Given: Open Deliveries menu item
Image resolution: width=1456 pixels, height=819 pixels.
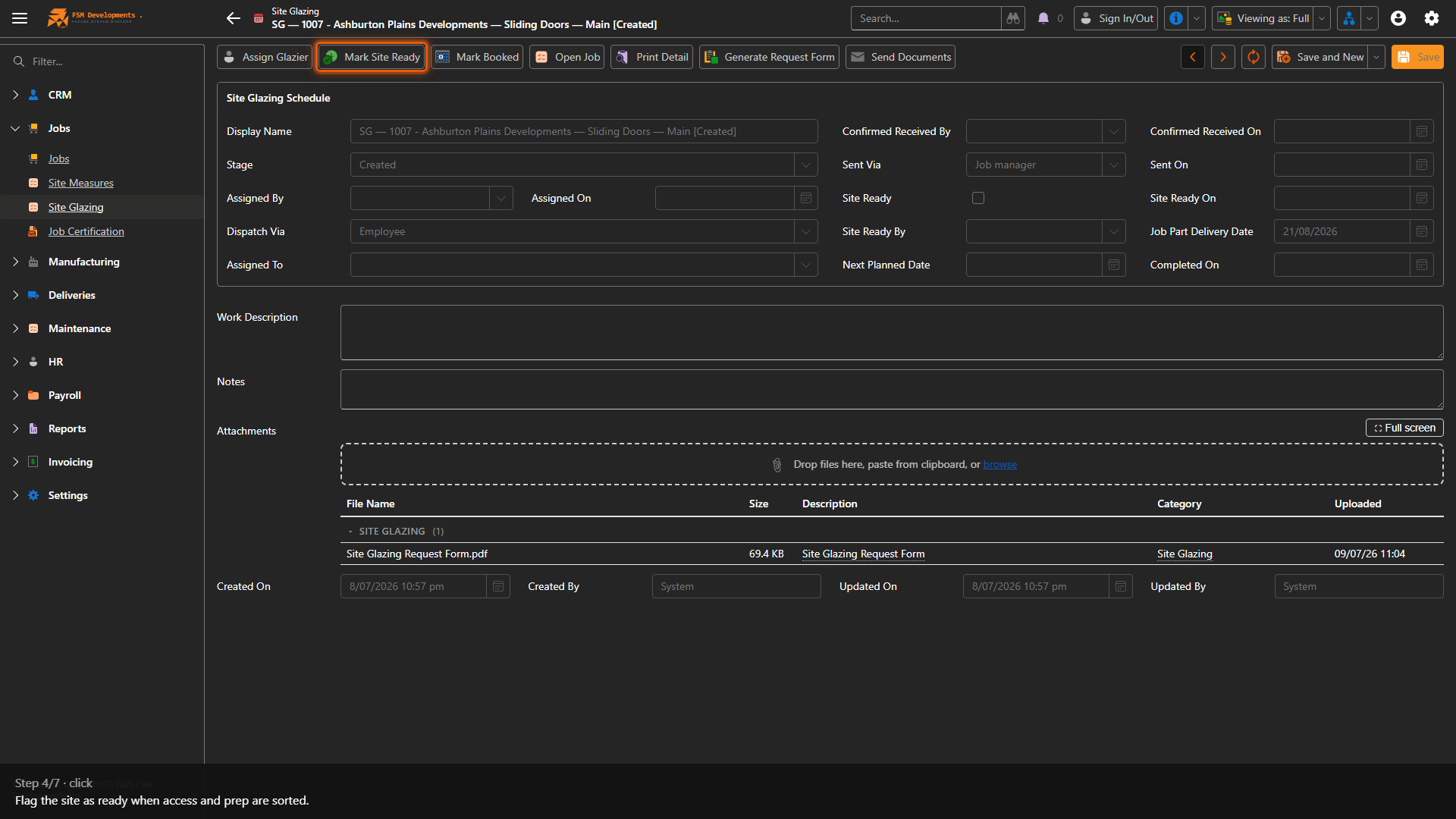Looking at the screenshot, I should click(x=72, y=295).
